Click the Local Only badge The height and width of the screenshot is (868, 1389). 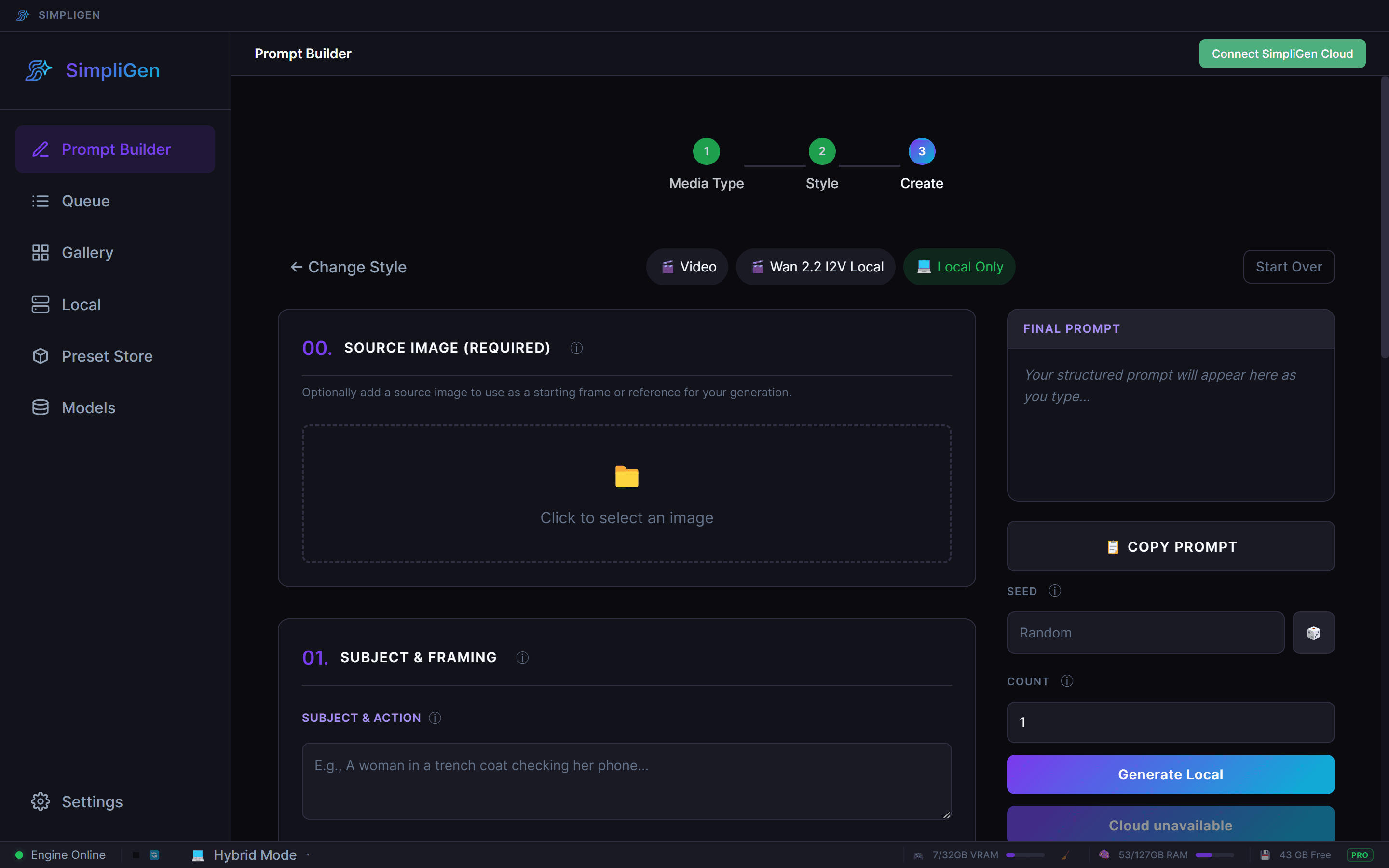click(x=959, y=267)
